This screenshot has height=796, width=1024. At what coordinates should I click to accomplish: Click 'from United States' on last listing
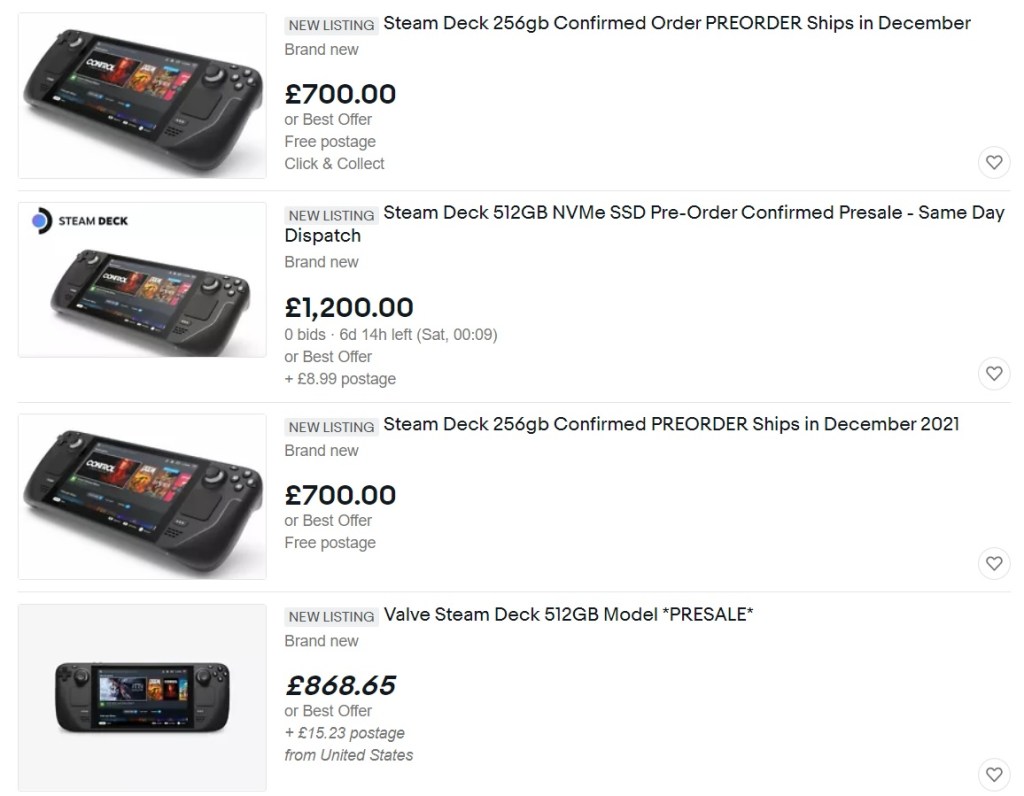click(348, 755)
